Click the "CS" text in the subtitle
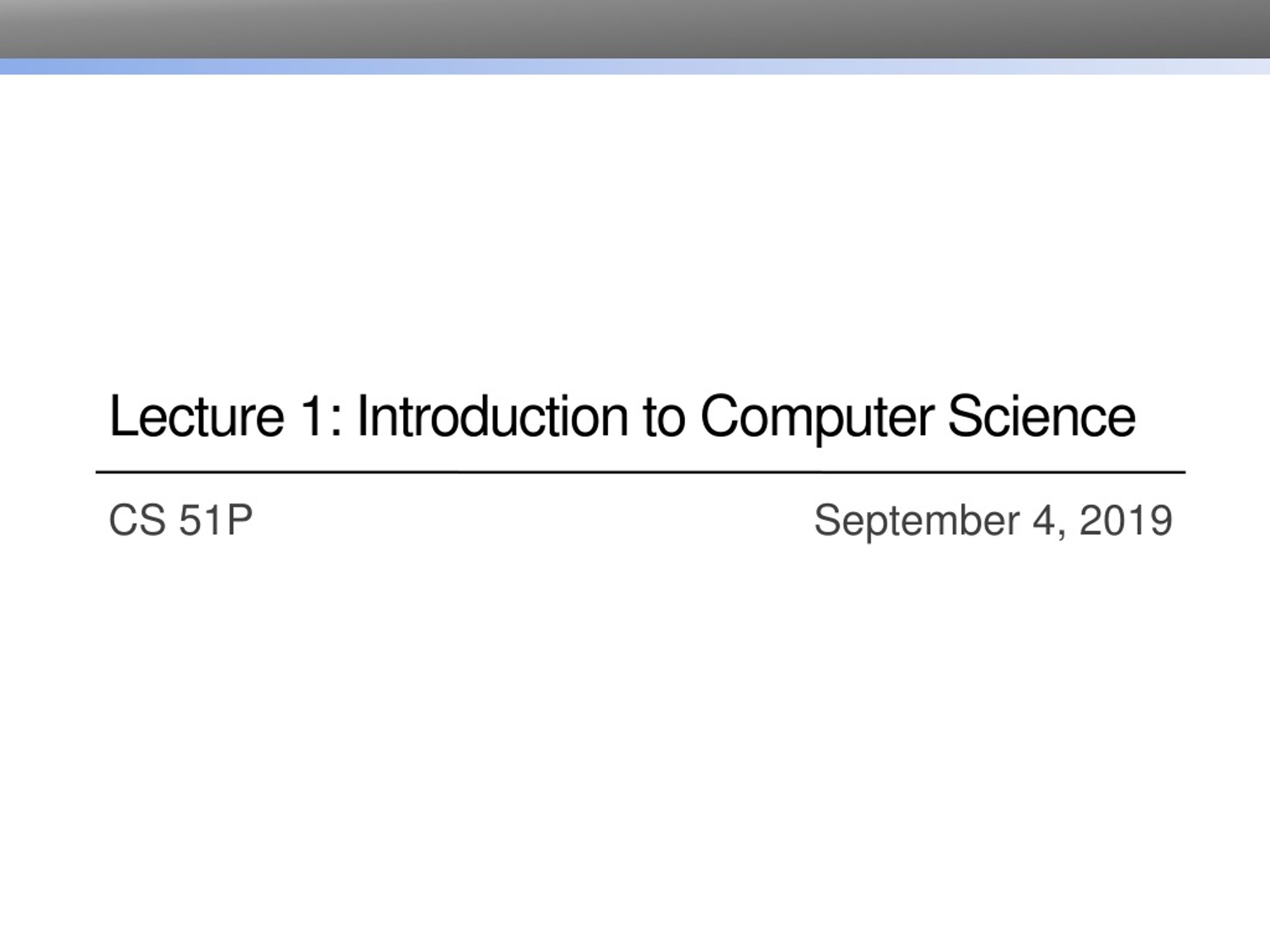The height and width of the screenshot is (952, 1270). tap(137, 521)
